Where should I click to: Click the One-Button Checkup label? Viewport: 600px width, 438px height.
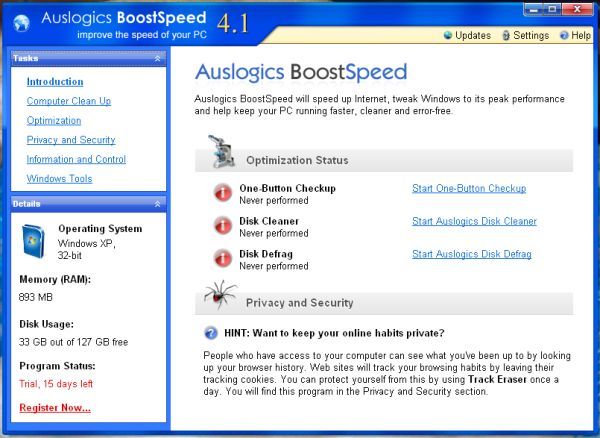[x=287, y=189]
